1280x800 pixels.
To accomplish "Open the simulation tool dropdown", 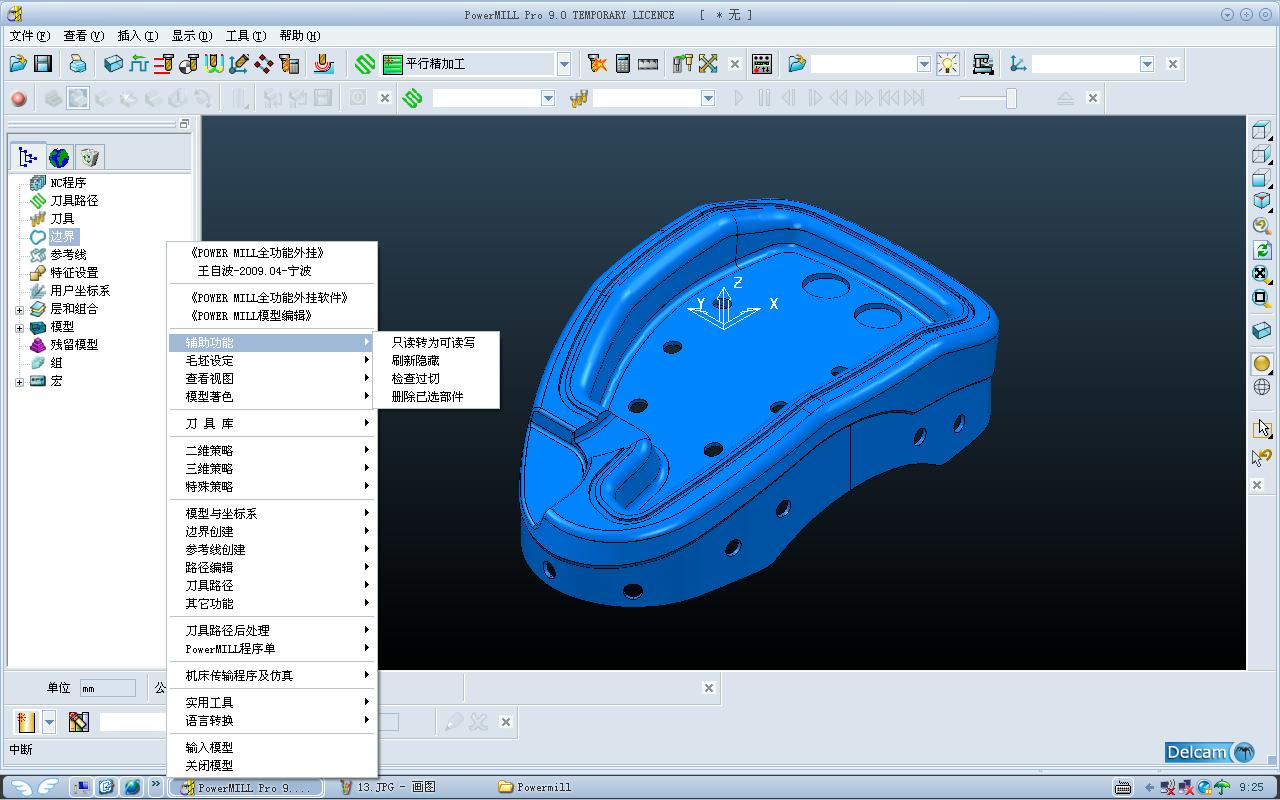I will click(708, 98).
